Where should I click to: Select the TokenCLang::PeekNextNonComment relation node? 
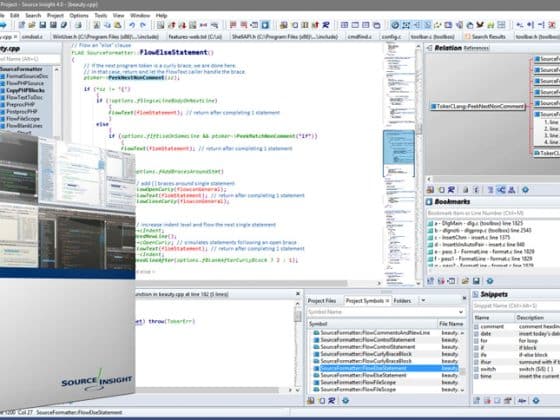478,106
